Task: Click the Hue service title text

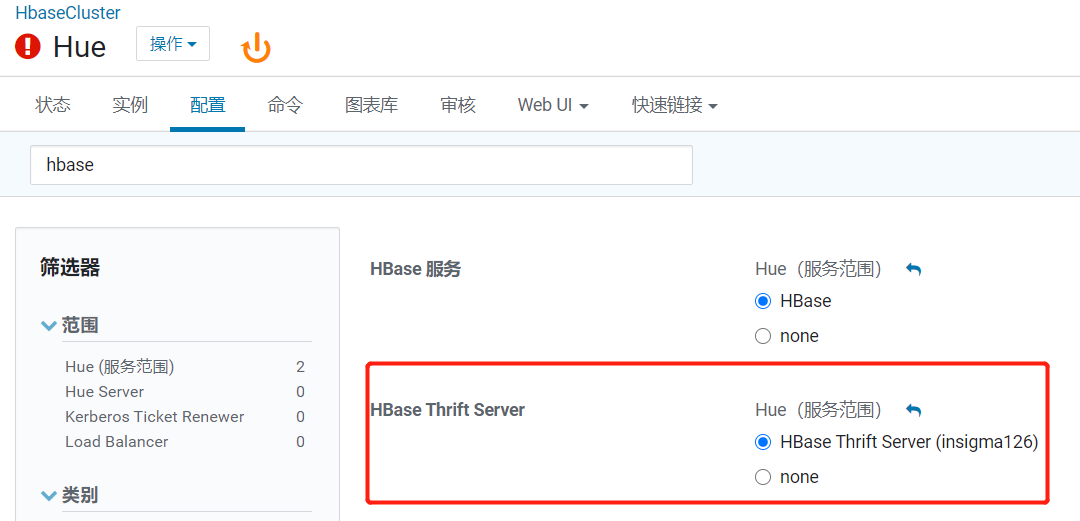Action: pos(79,47)
